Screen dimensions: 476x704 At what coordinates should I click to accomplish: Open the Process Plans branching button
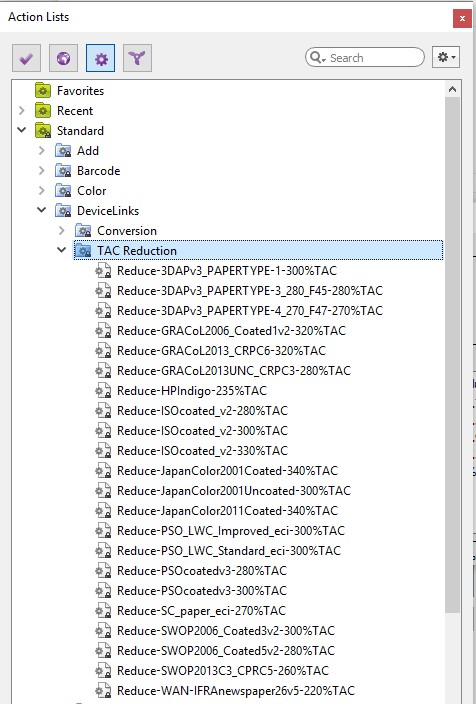[137, 58]
